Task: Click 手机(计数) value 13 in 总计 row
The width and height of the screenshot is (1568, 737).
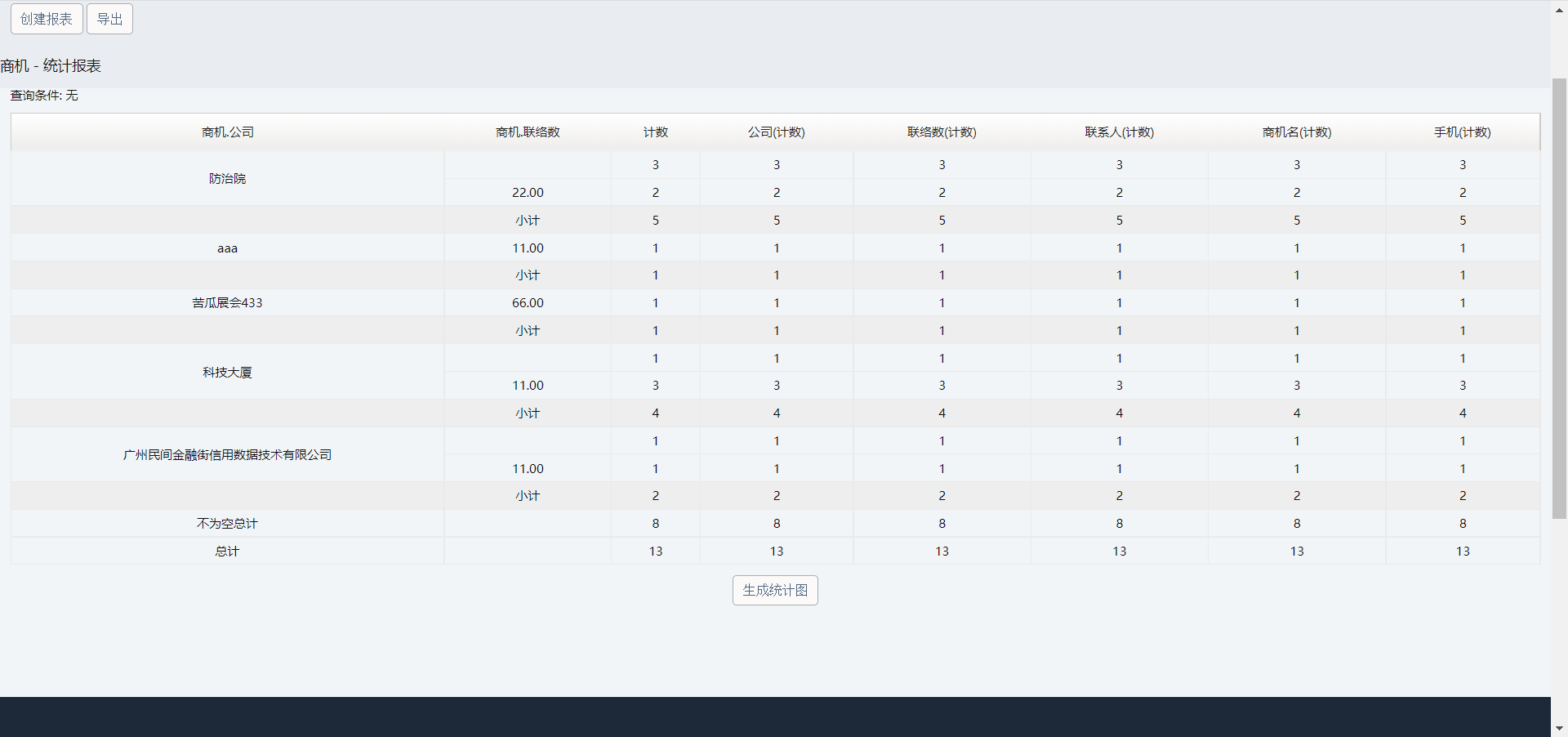Action: click(x=1463, y=551)
